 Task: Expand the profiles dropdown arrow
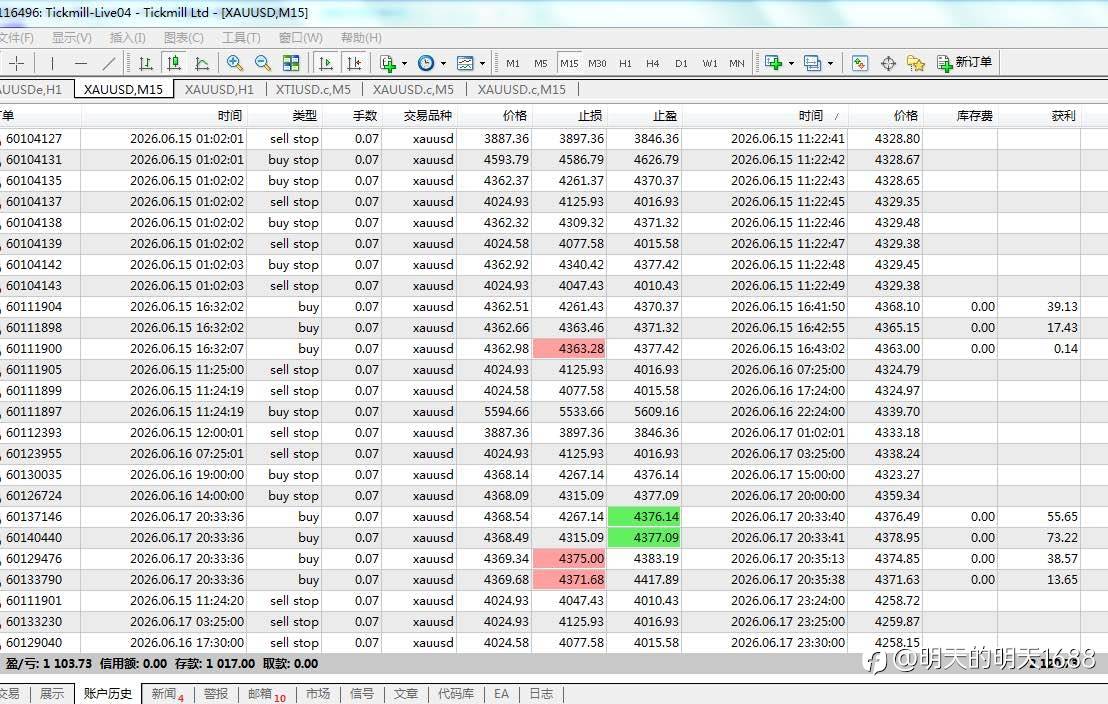(830, 63)
